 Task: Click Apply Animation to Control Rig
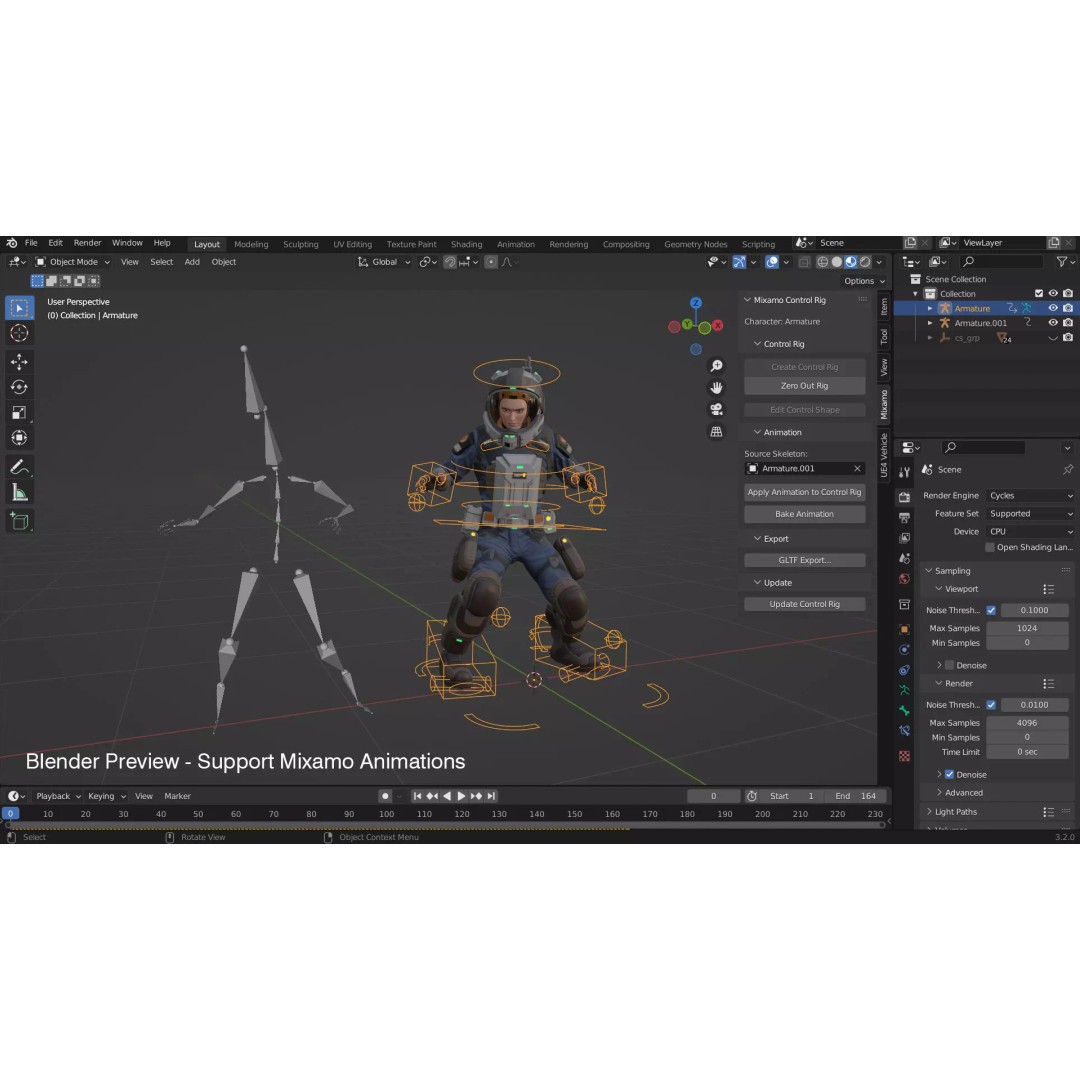click(804, 492)
